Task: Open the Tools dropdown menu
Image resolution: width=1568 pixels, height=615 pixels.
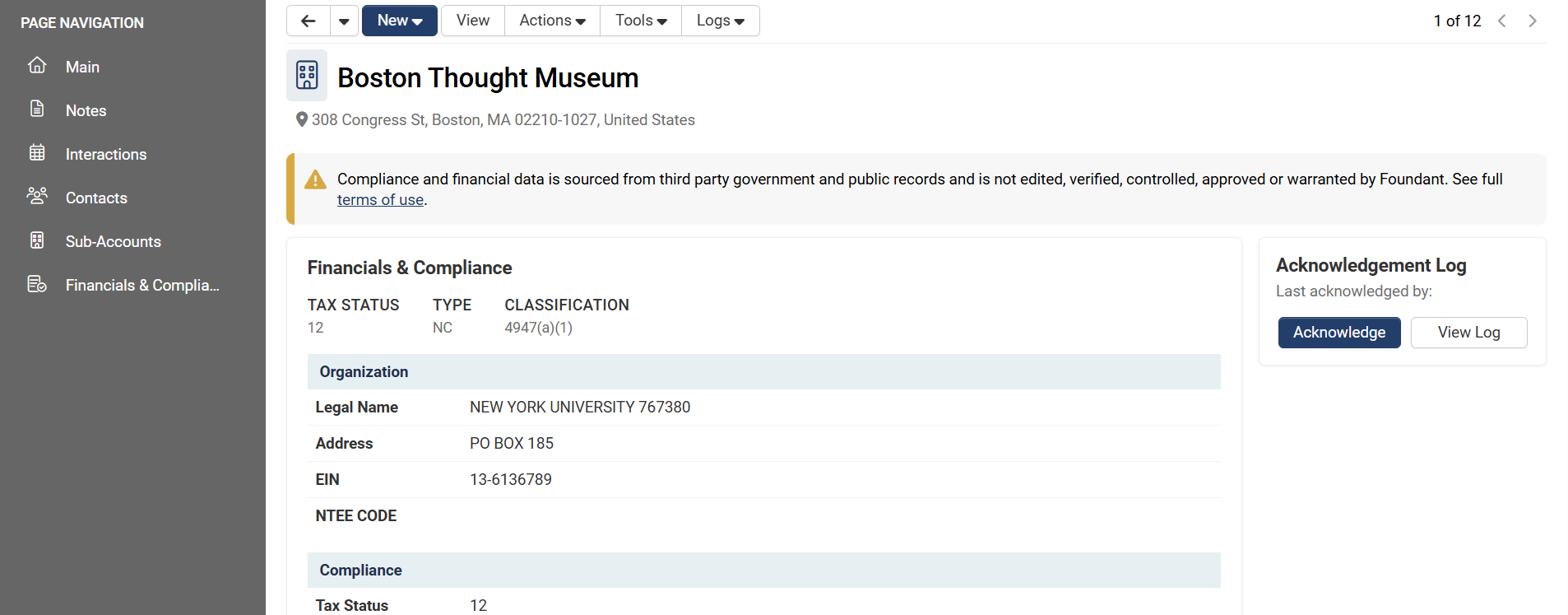Action: [641, 21]
